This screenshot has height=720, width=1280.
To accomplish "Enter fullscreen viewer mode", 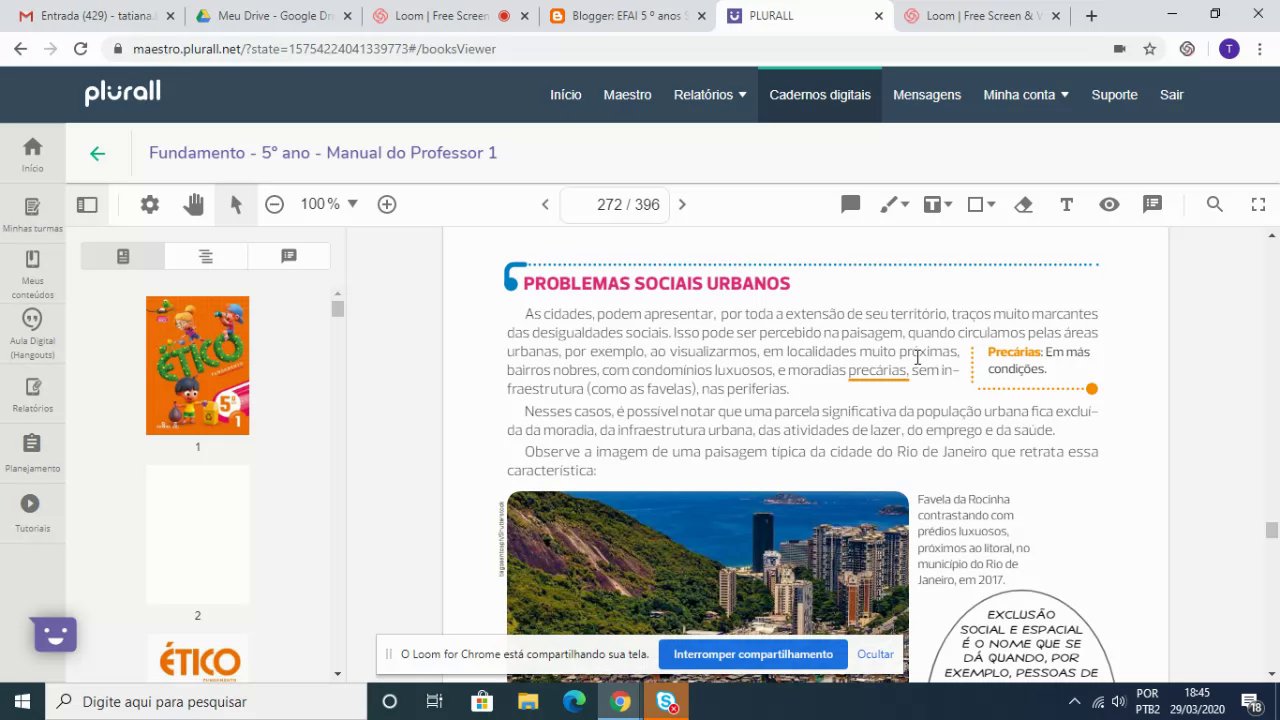I will [x=1258, y=204].
